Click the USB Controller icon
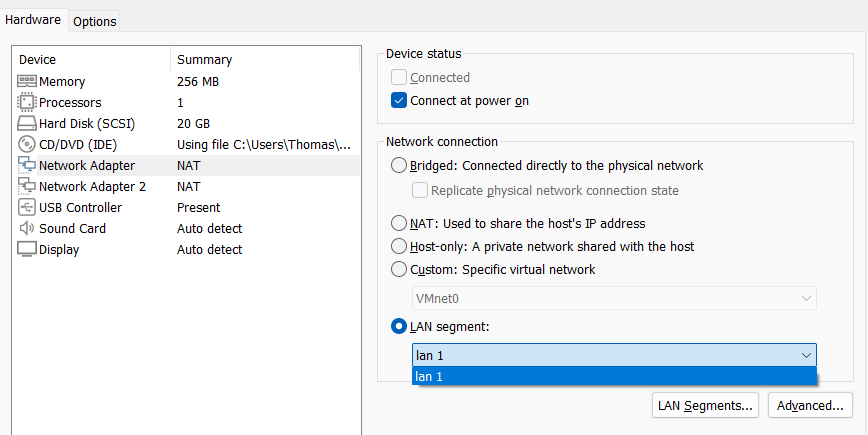Image resolution: width=868 pixels, height=435 pixels. 27,208
